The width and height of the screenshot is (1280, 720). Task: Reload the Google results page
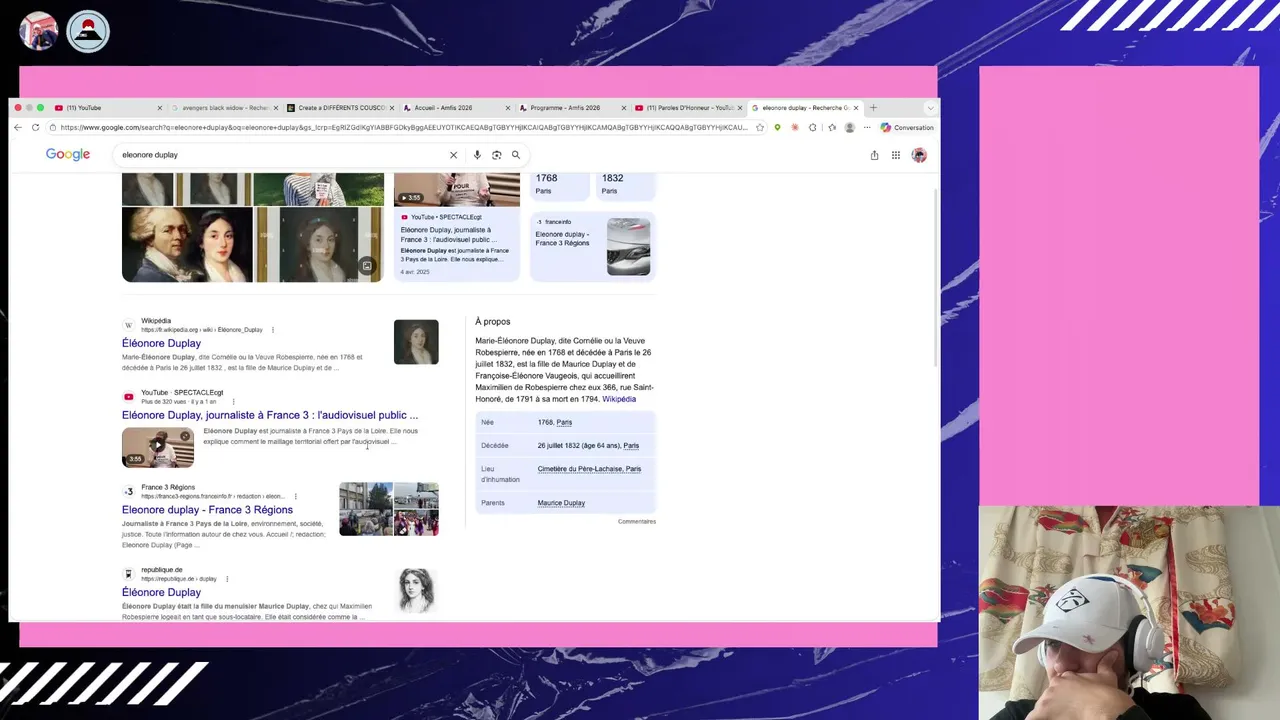35,127
